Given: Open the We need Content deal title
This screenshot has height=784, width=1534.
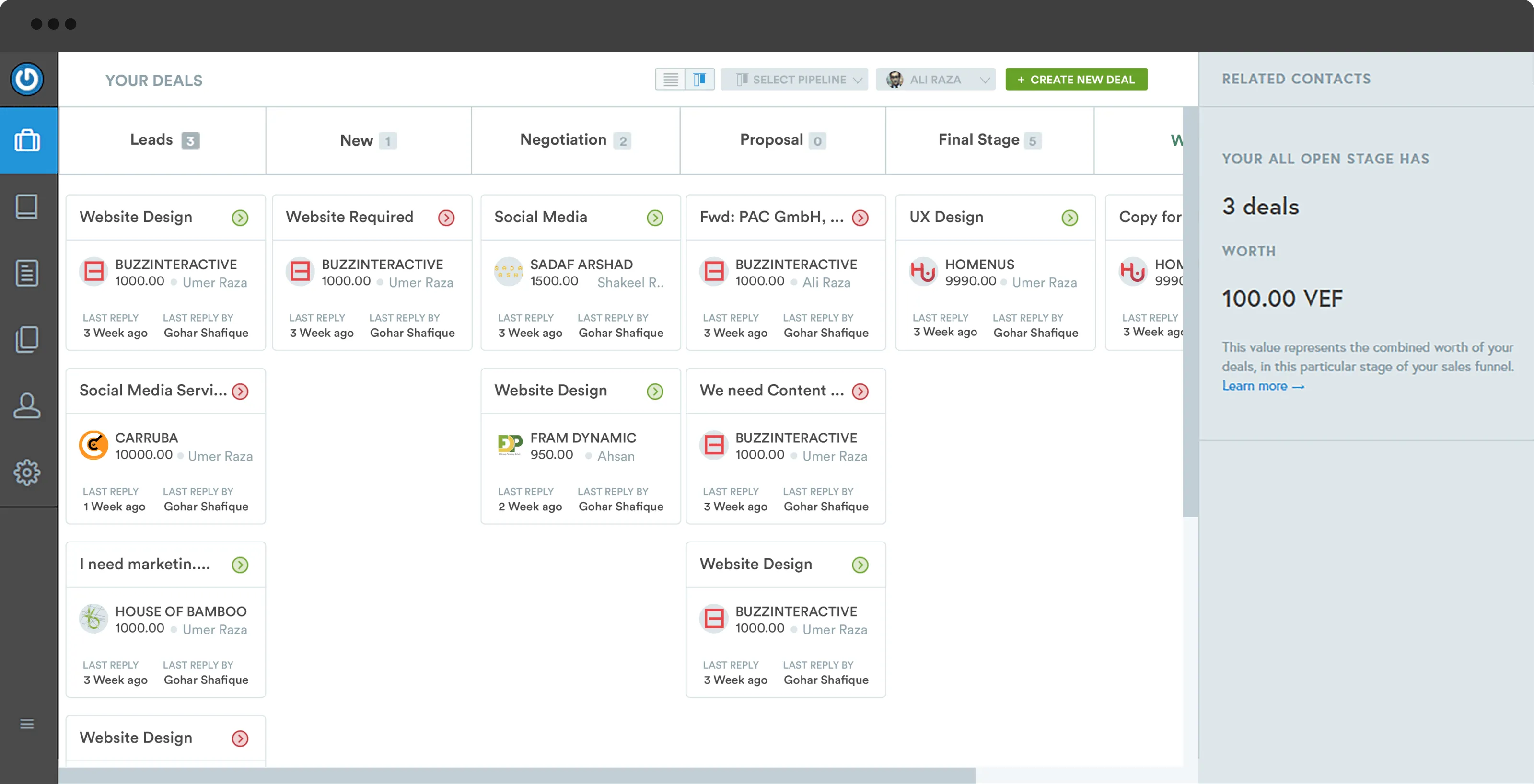Looking at the screenshot, I should pyautogui.click(x=772, y=390).
